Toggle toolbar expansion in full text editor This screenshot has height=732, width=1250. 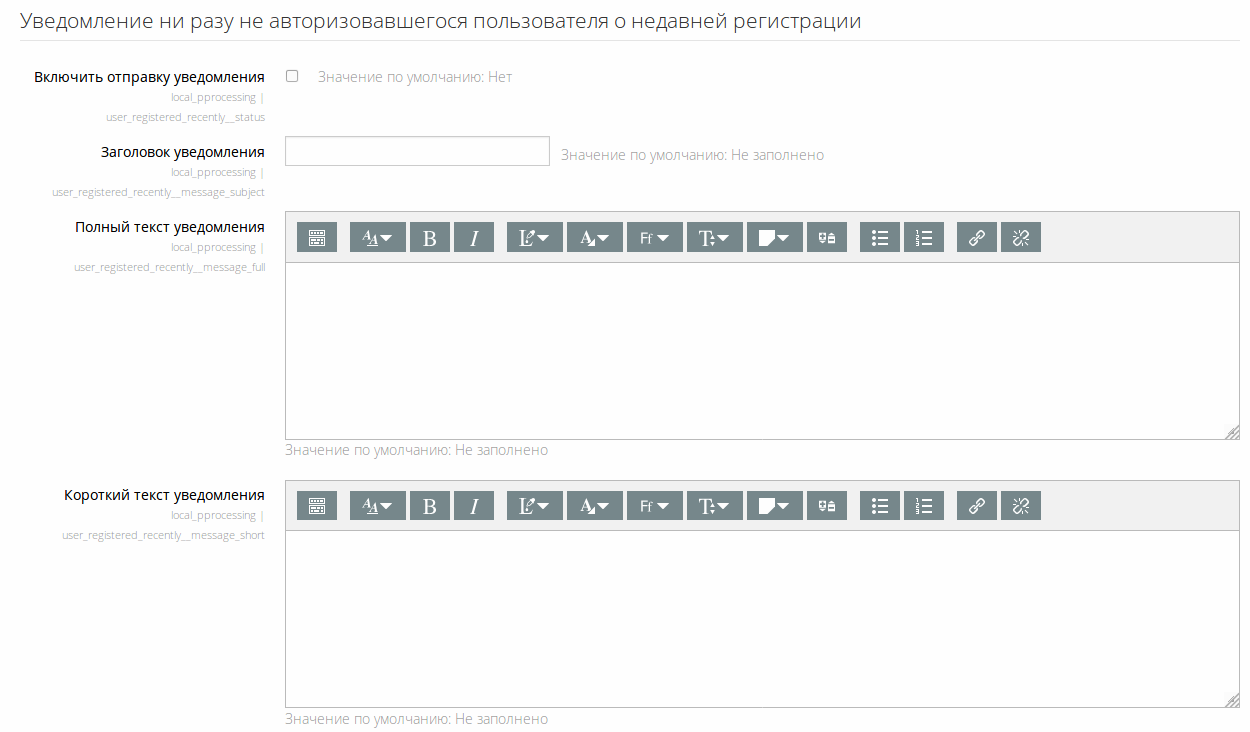317,237
